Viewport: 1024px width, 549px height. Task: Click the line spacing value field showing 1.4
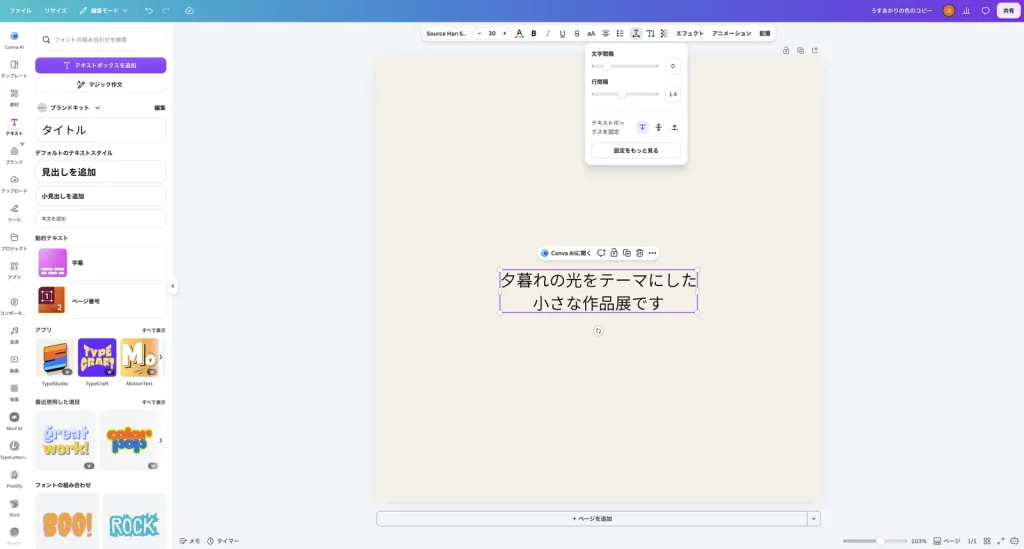tap(673, 94)
